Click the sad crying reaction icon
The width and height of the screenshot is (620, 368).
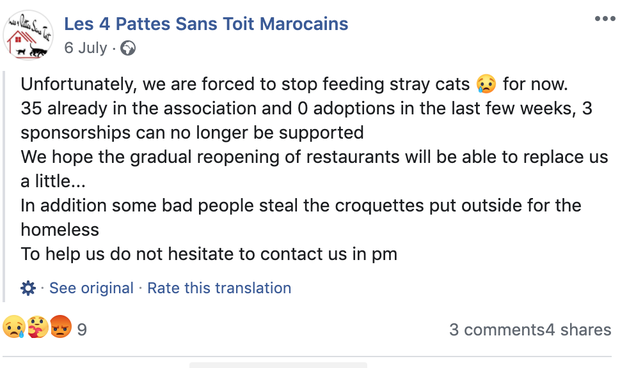point(14,327)
